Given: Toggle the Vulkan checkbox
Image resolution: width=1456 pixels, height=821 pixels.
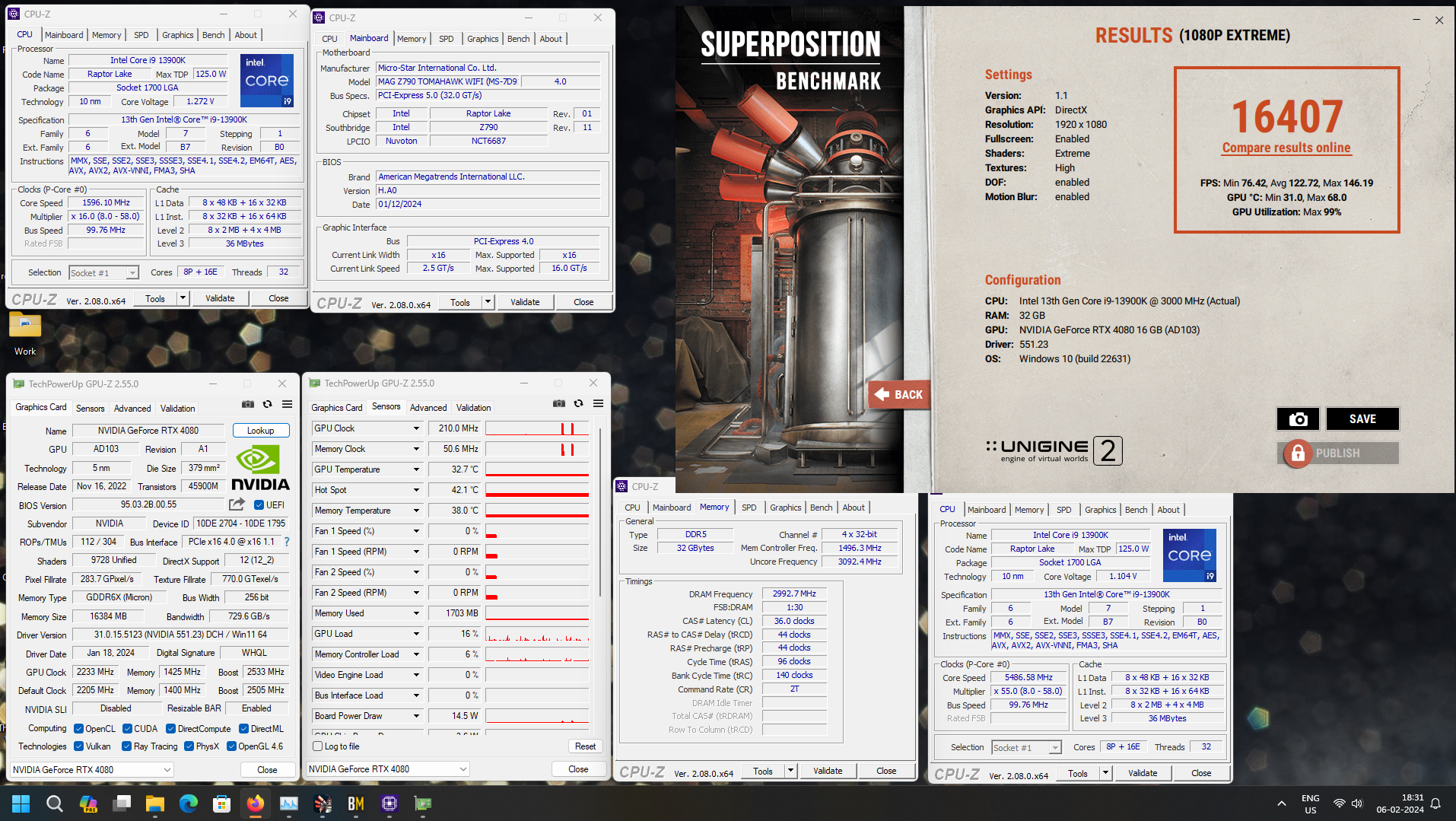Looking at the screenshot, I should click(x=78, y=746).
